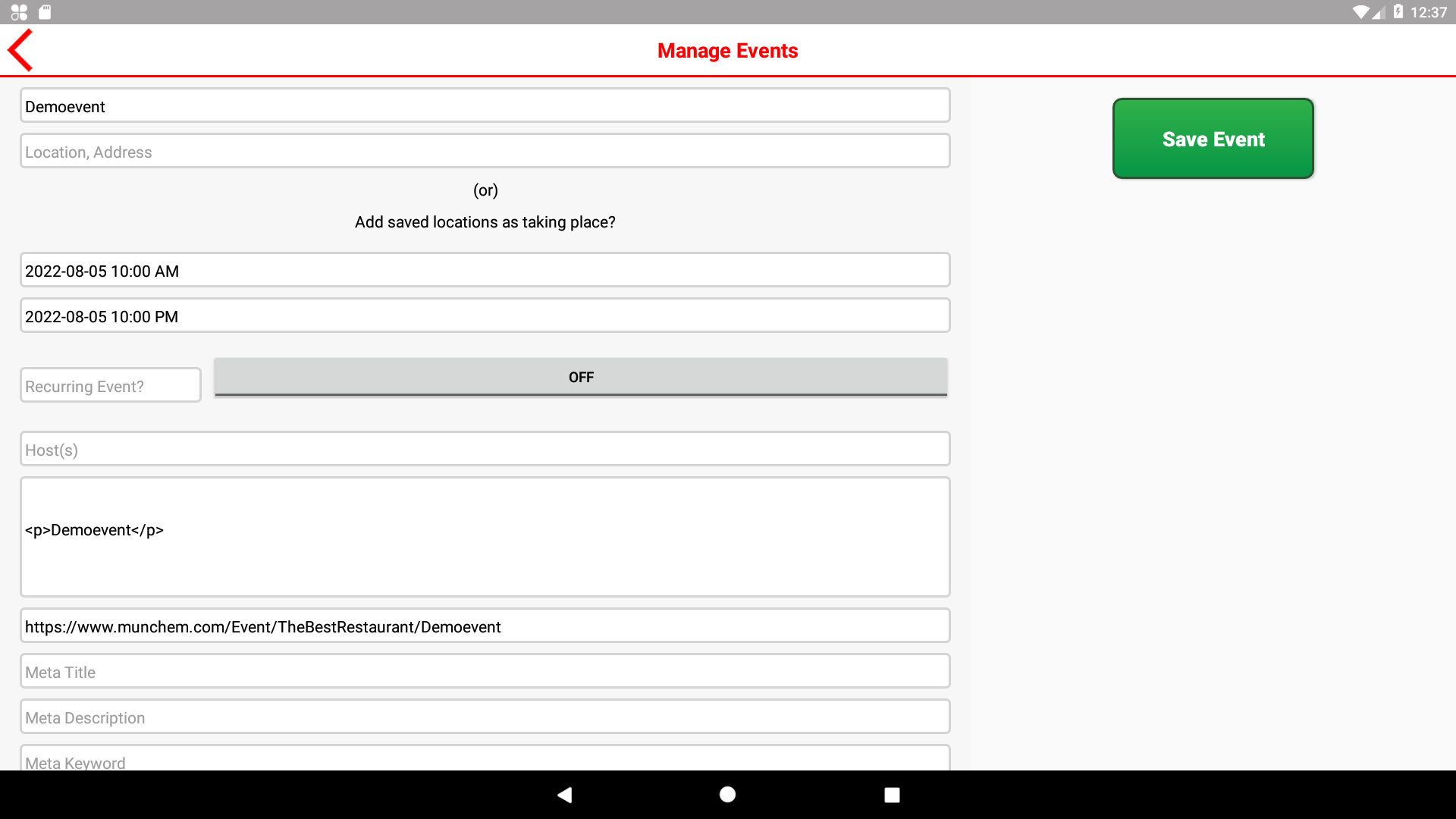Tap the munchem.com event URL field

pyautogui.click(x=485, y=626)
